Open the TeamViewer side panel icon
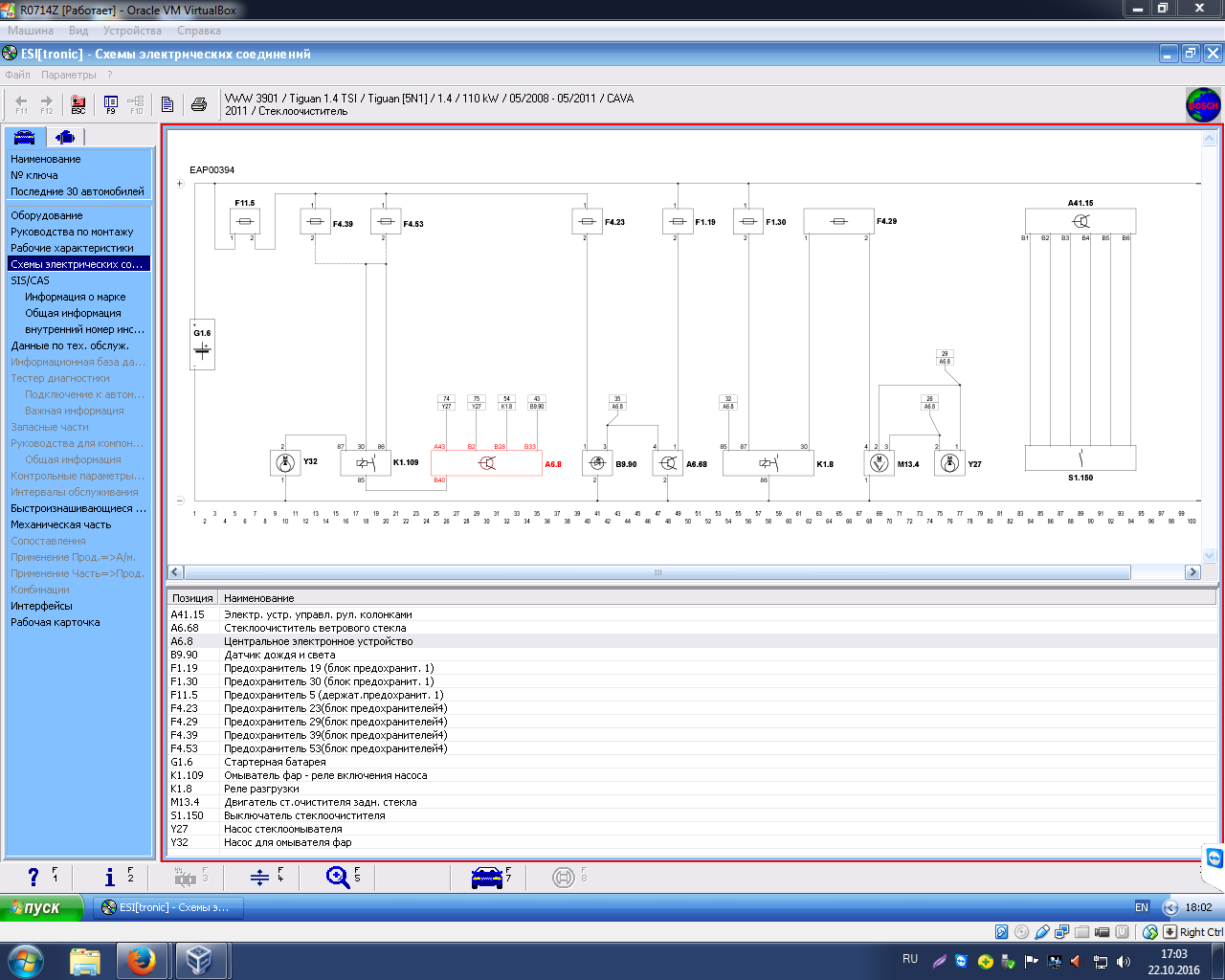This screenshot has width=1225, height=980. [1214, 857]
